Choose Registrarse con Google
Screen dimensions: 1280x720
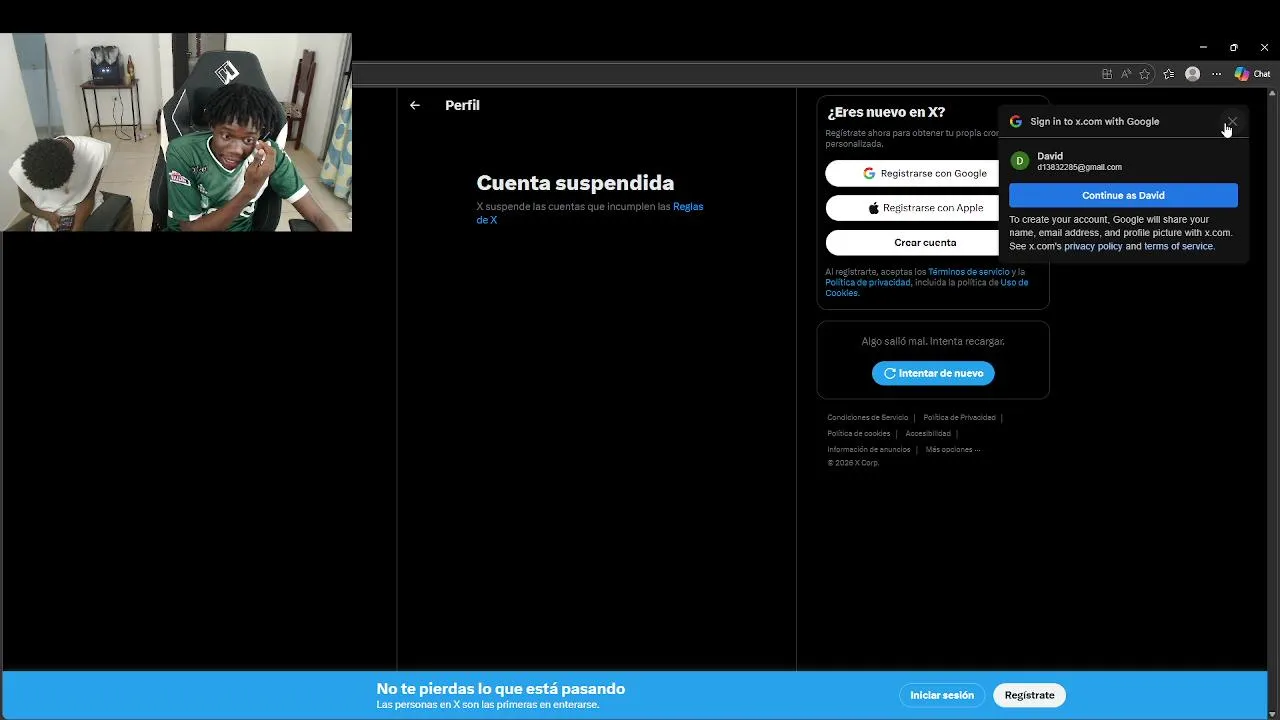(925, 173)
